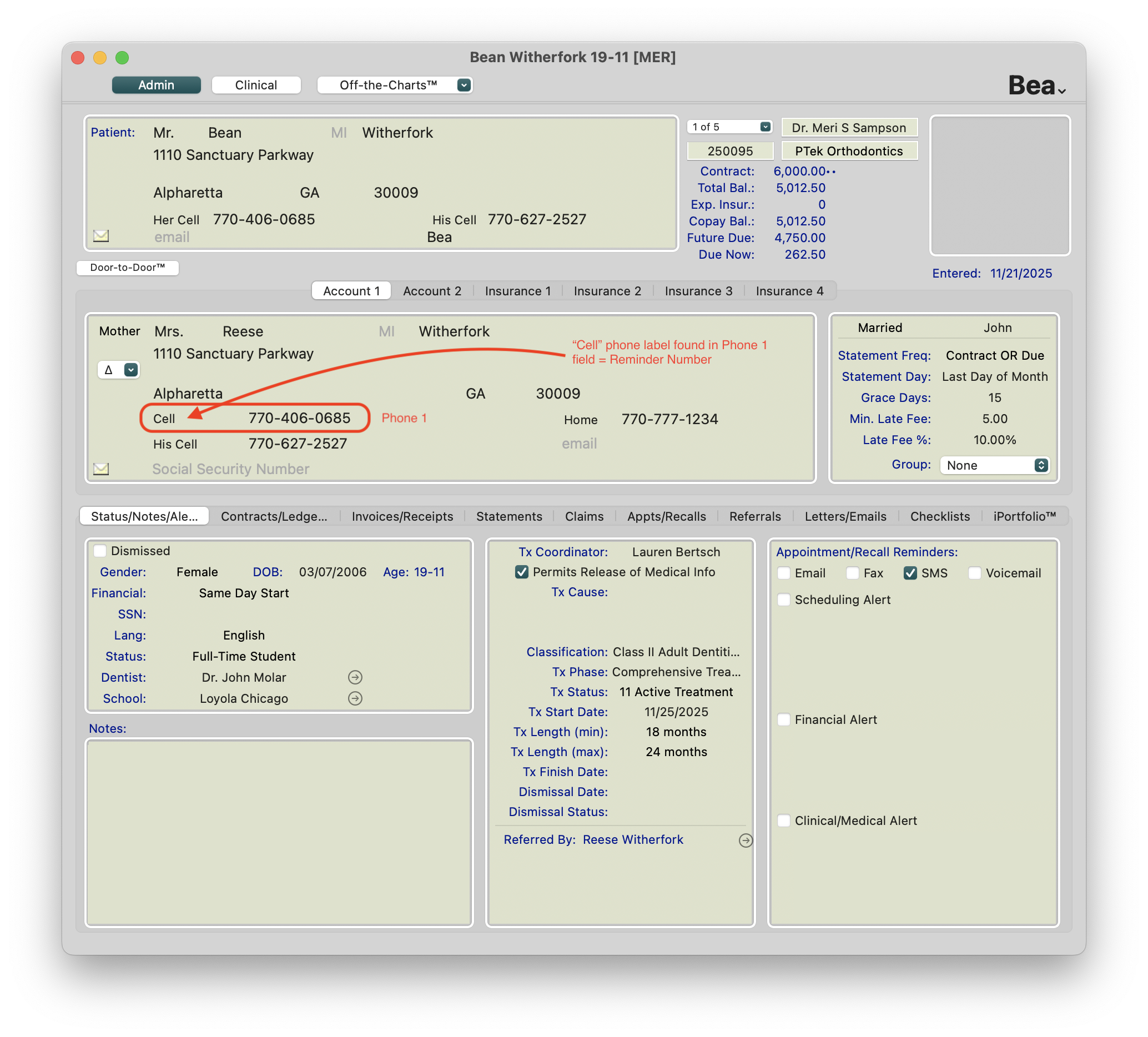Toggle the Dismissed checkbox
Image resolution: width=1148 pixels, height=1037 pixels.
[x=100, y=551]
